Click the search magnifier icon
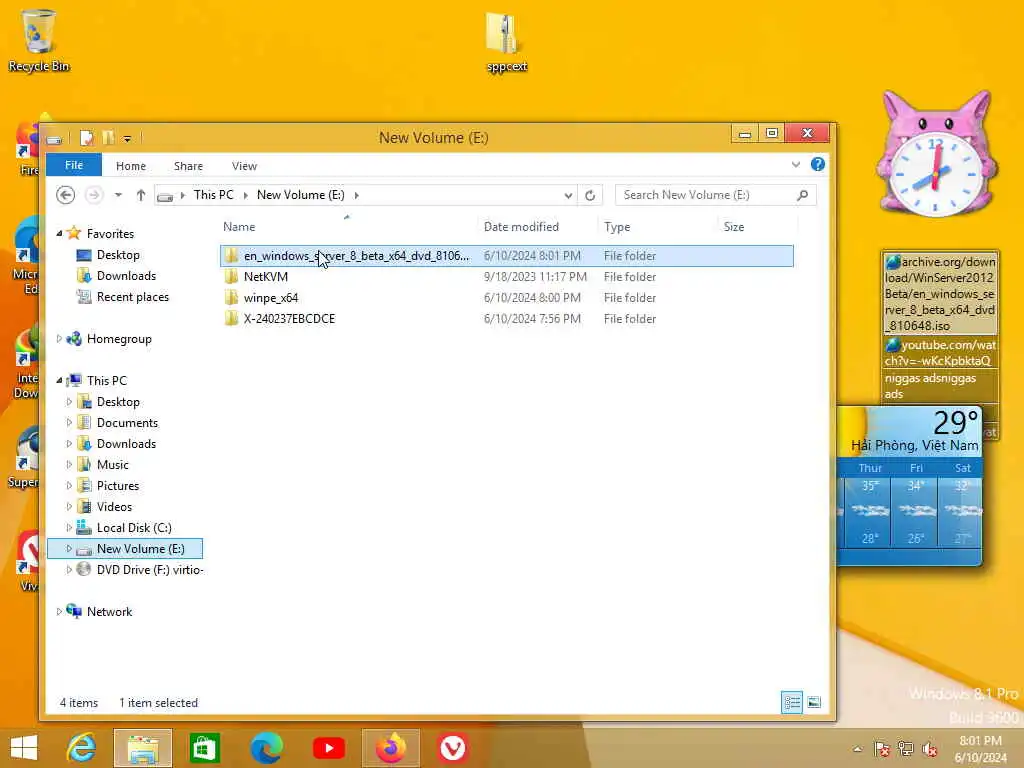 tap(803, 195)
